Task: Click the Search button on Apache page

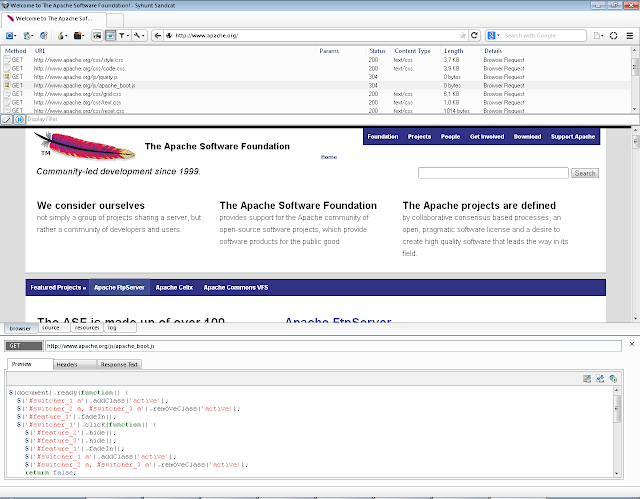Action: (585, 173)
